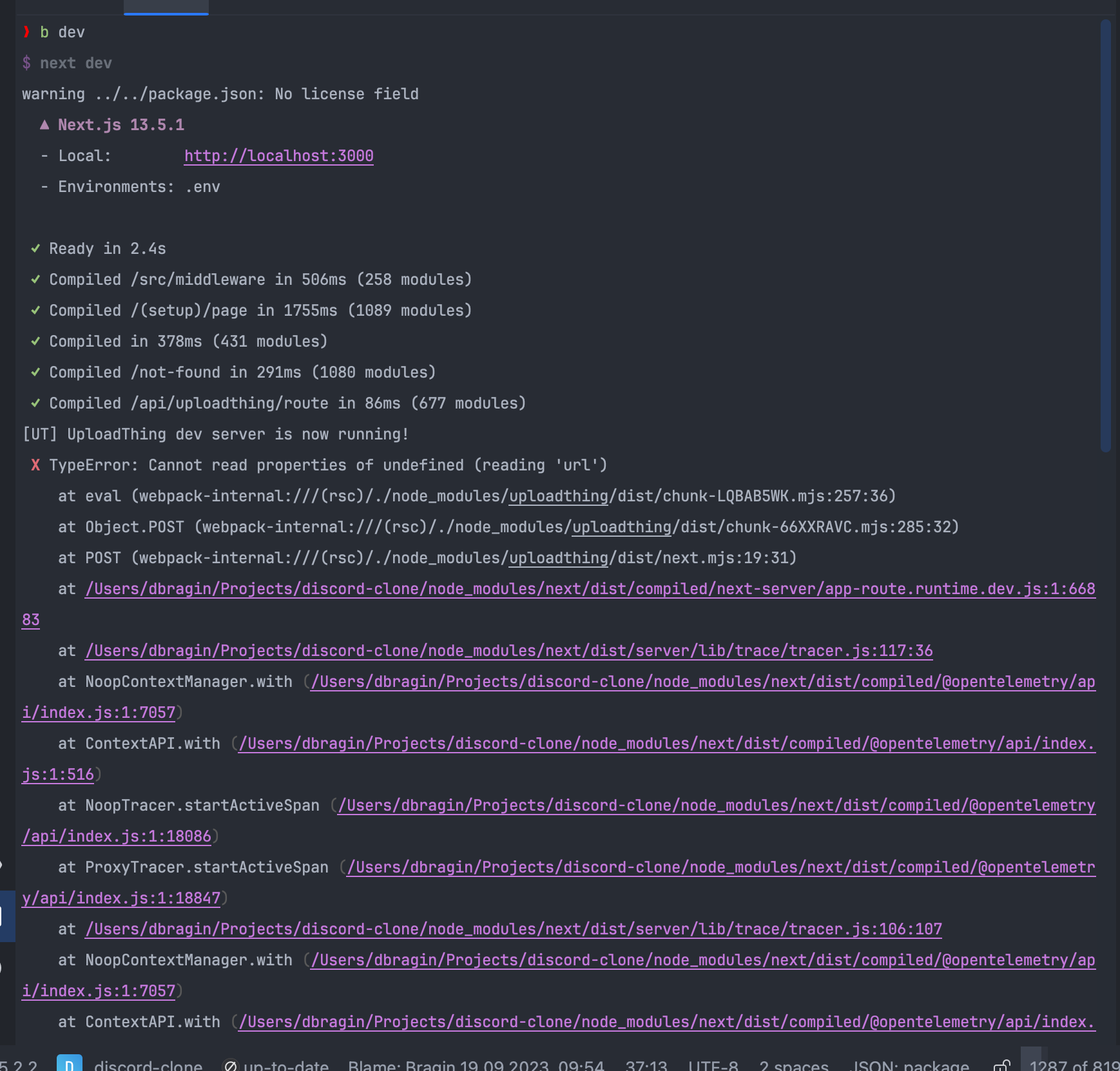Click the green checkmark beside Ready in 2.4s
The height and width of the screenshot is (1071, 1120).
coord(35,248)
